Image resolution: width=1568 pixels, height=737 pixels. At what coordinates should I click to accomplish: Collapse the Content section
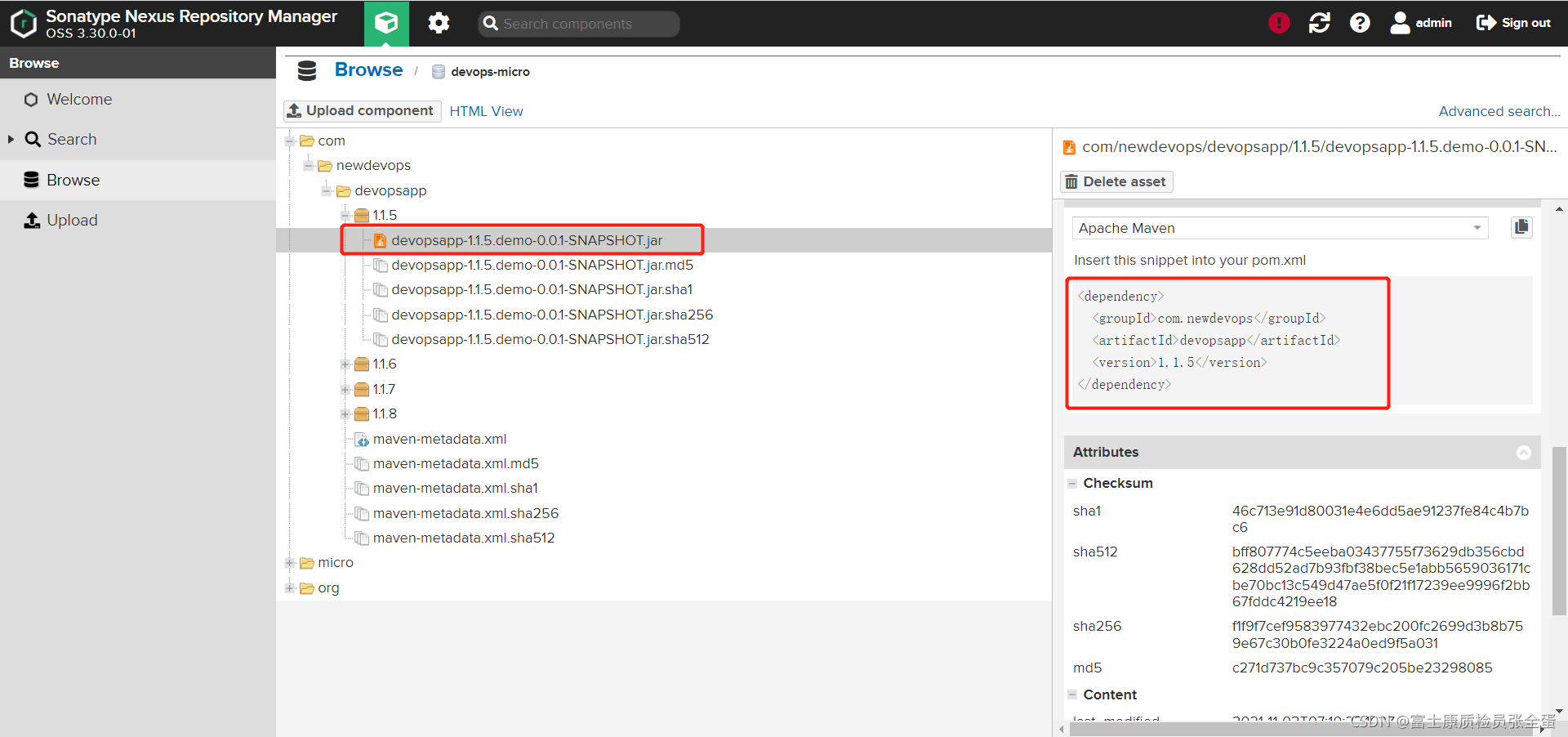[1072, 695]
